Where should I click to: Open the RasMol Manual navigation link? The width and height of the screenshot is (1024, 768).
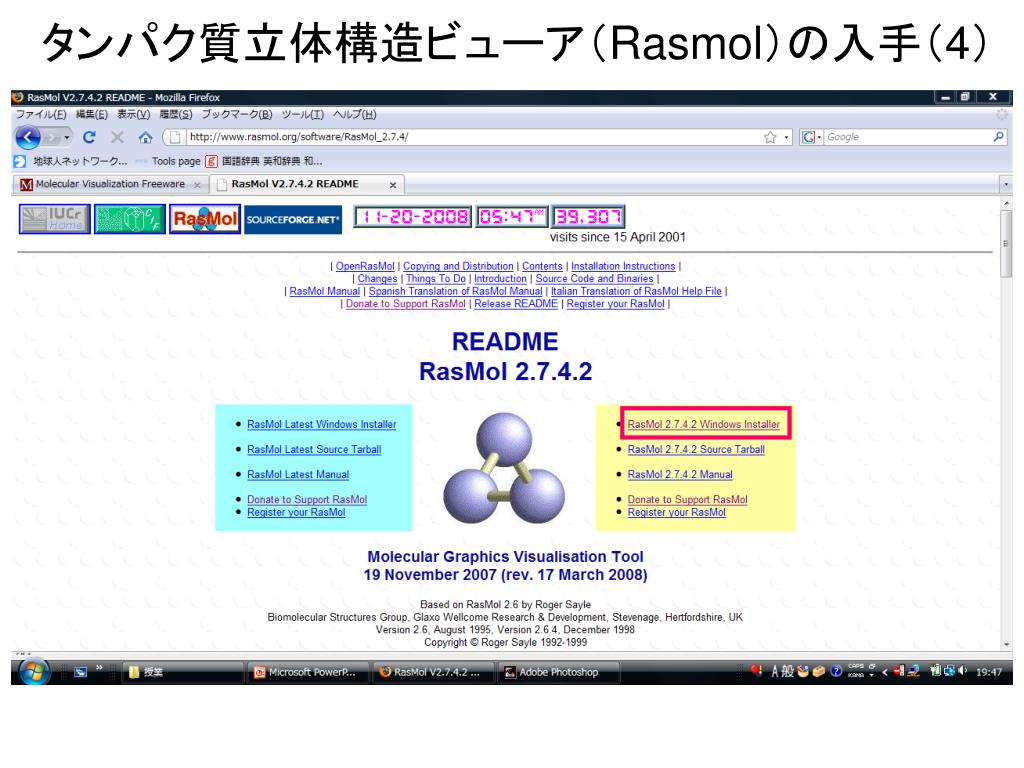coord(325,291)
